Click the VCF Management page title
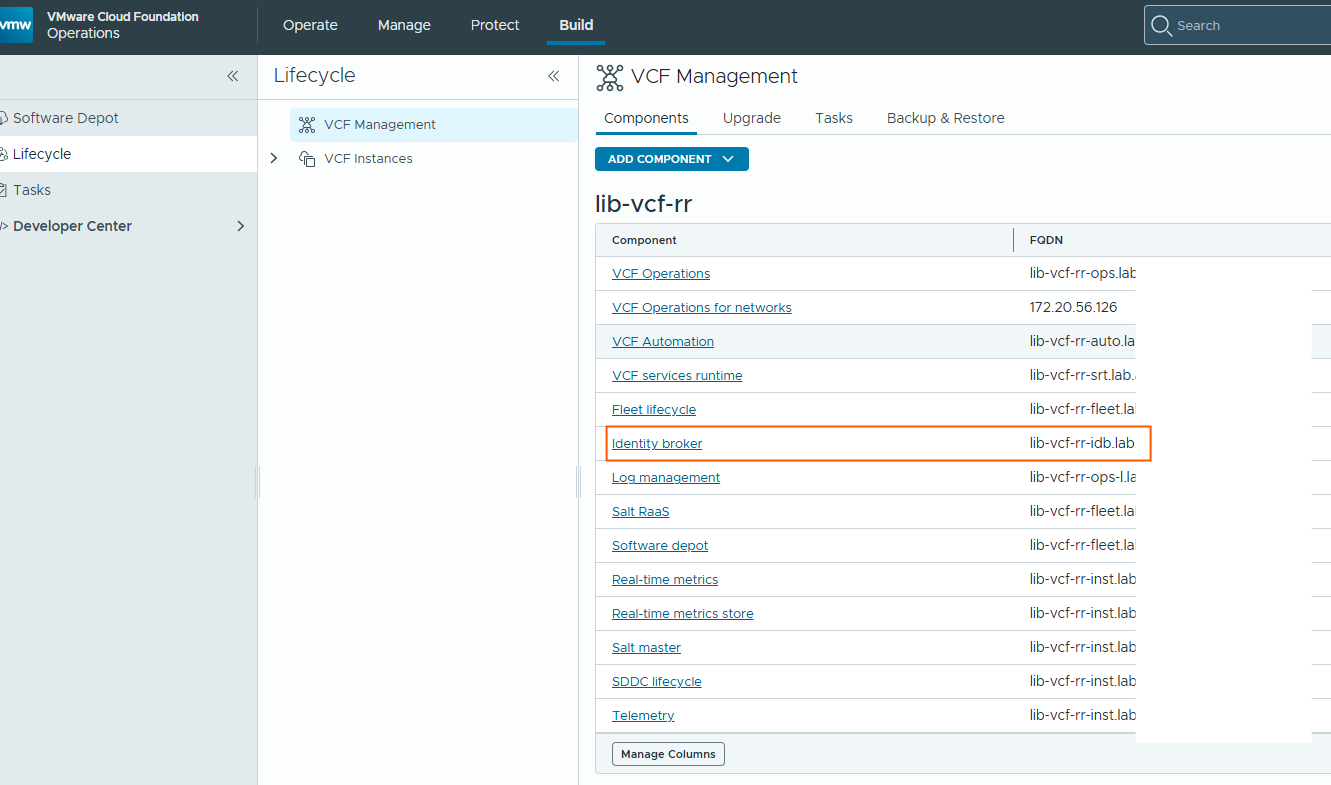This screenshot has width=1331, height=785. (x=714, y=77)
